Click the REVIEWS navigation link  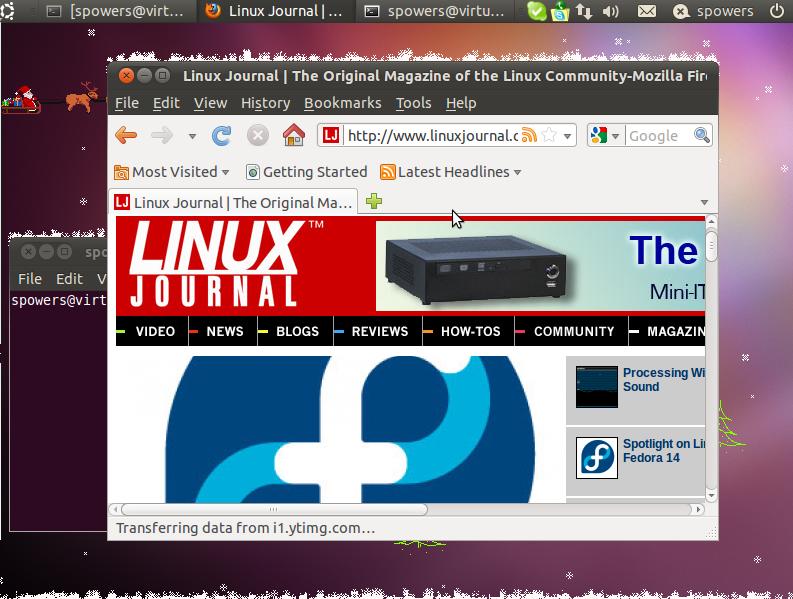pos(379,331)
